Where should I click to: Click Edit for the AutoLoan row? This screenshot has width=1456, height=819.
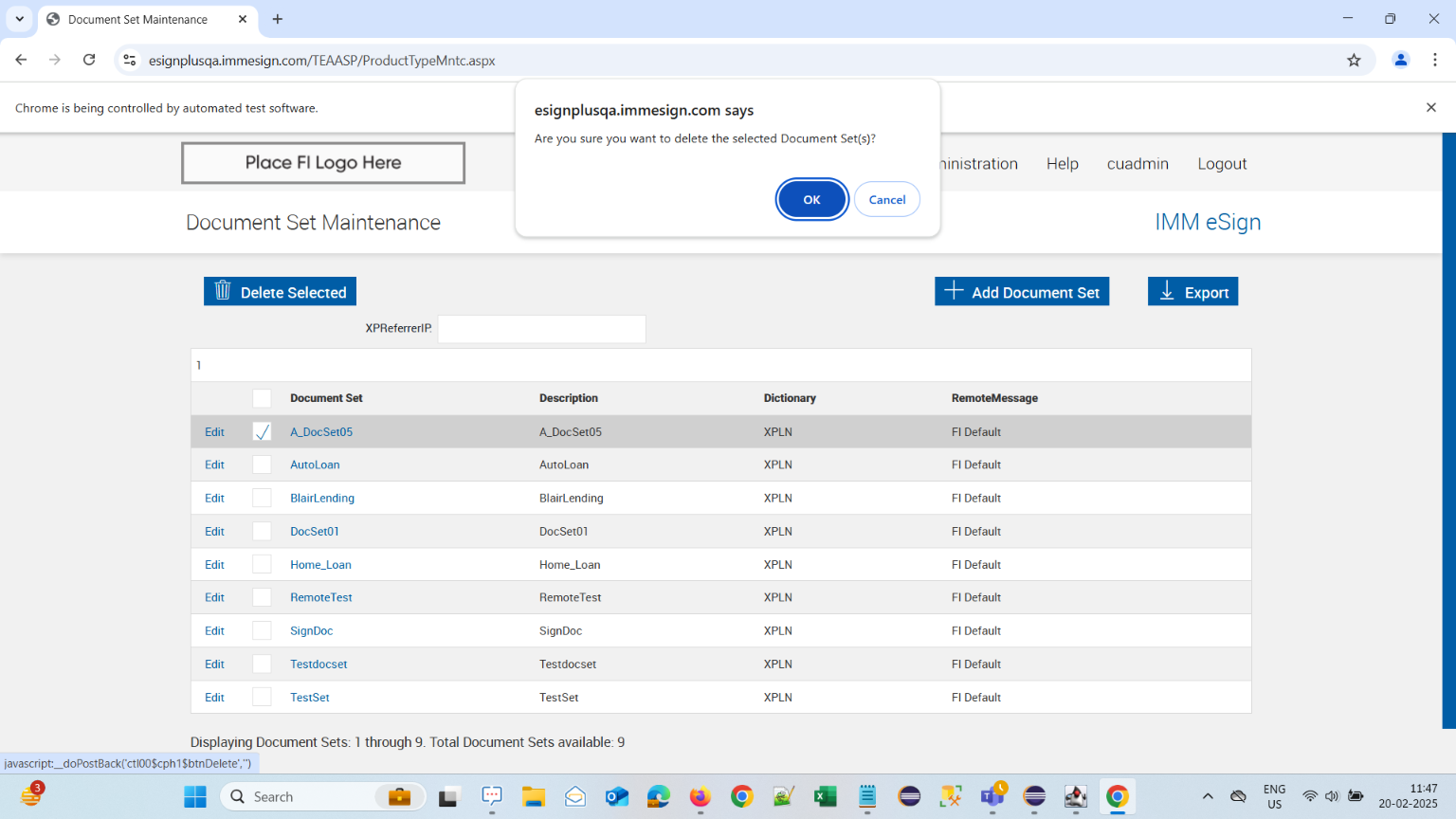[214, 464]
